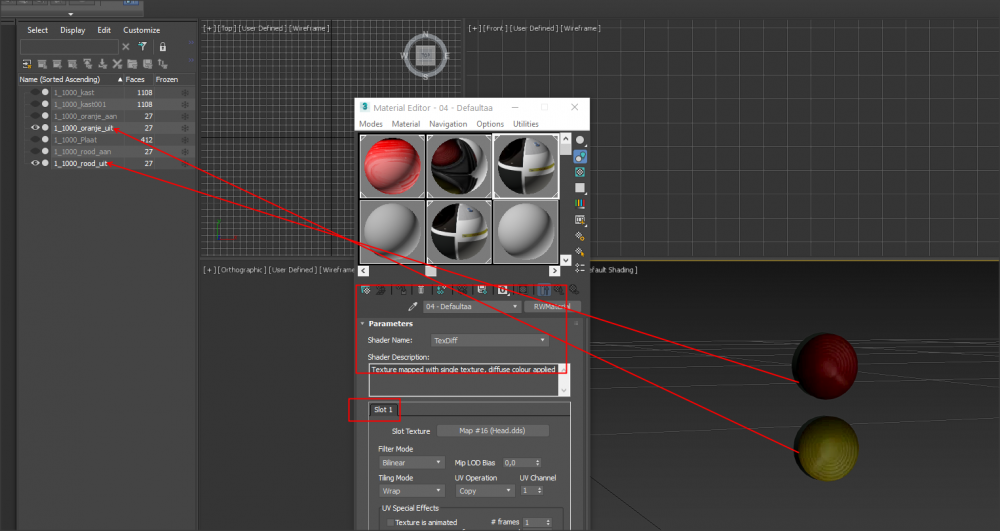Click the Sample Type sphere icon
The image size is (1000, 531).
click(580, 140)
